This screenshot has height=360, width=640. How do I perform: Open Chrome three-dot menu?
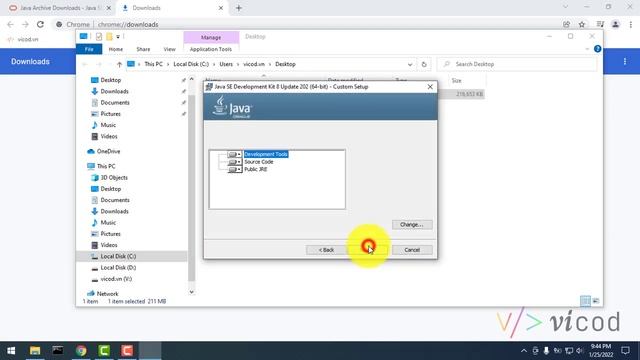[x=631, y=24]
